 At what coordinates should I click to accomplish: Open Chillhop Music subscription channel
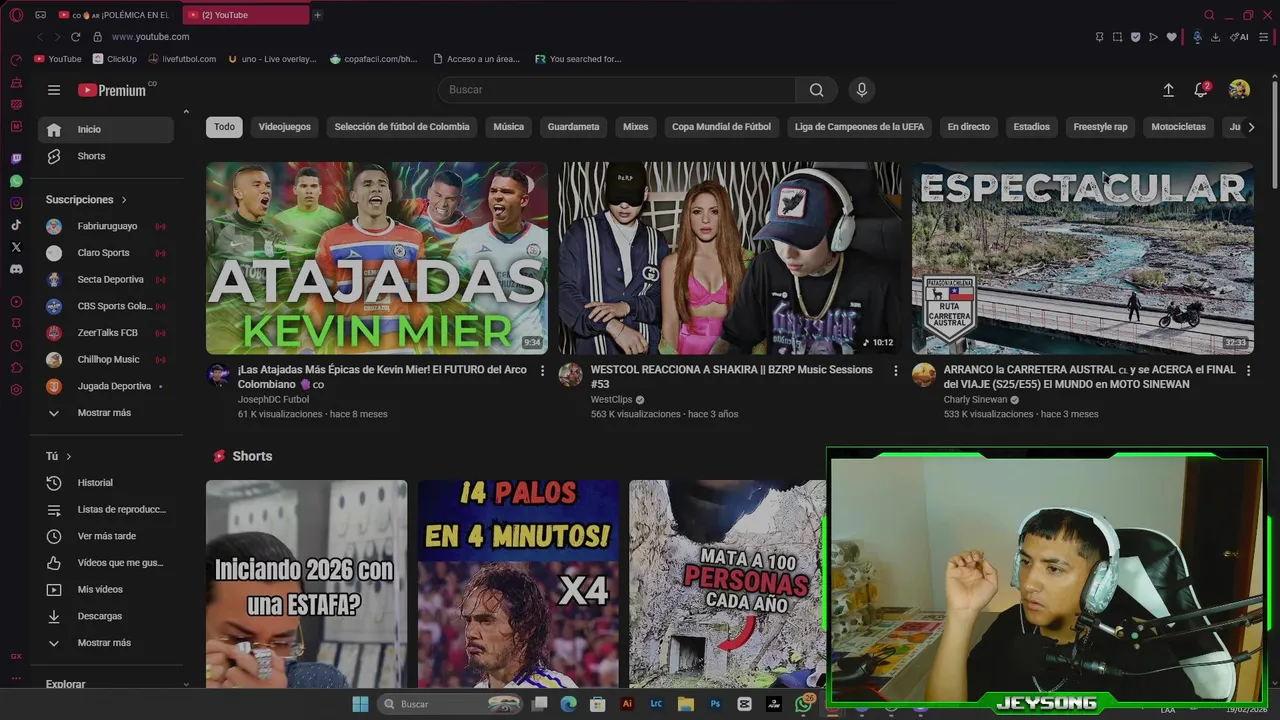(x=106, y=359)
